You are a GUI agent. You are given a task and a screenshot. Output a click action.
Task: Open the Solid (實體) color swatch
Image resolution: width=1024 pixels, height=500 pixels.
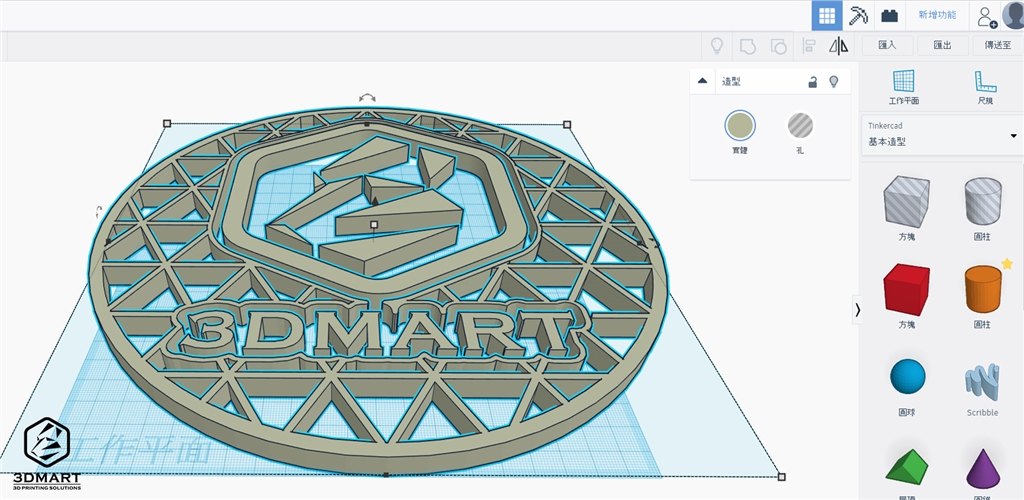pos(740,126)
